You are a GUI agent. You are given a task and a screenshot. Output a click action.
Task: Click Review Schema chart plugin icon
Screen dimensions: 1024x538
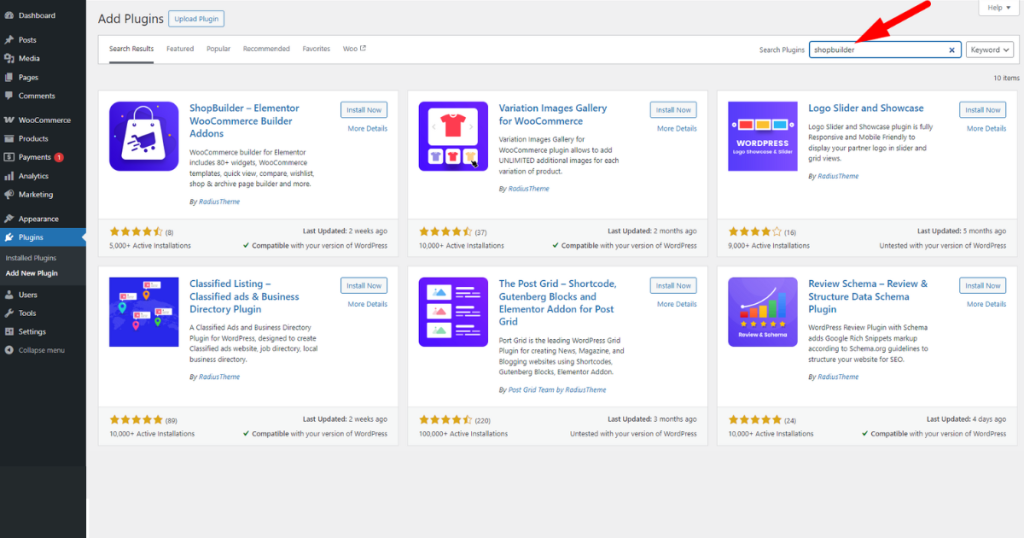[763, 312]
